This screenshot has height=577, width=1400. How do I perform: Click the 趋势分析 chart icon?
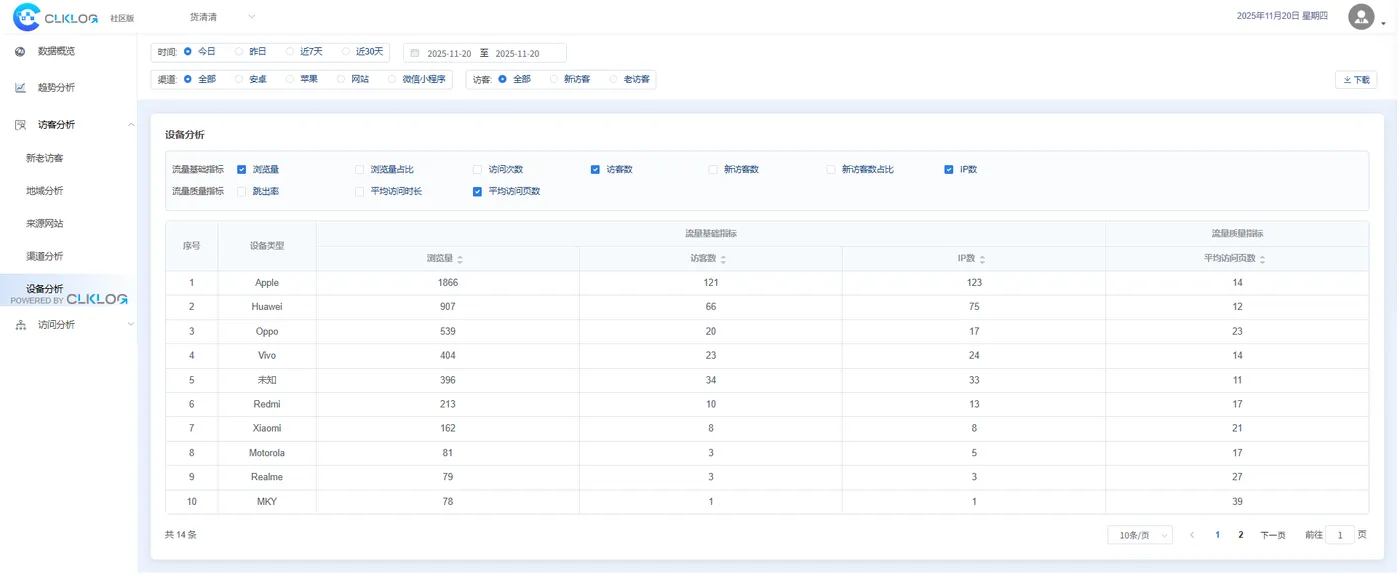[20, 88]
